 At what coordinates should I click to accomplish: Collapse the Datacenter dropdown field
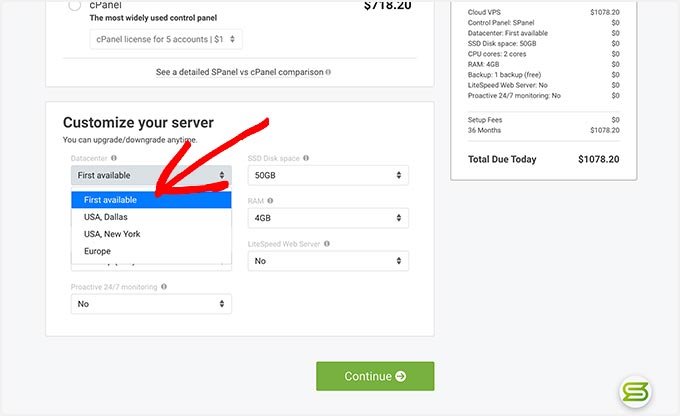(151, 175)
